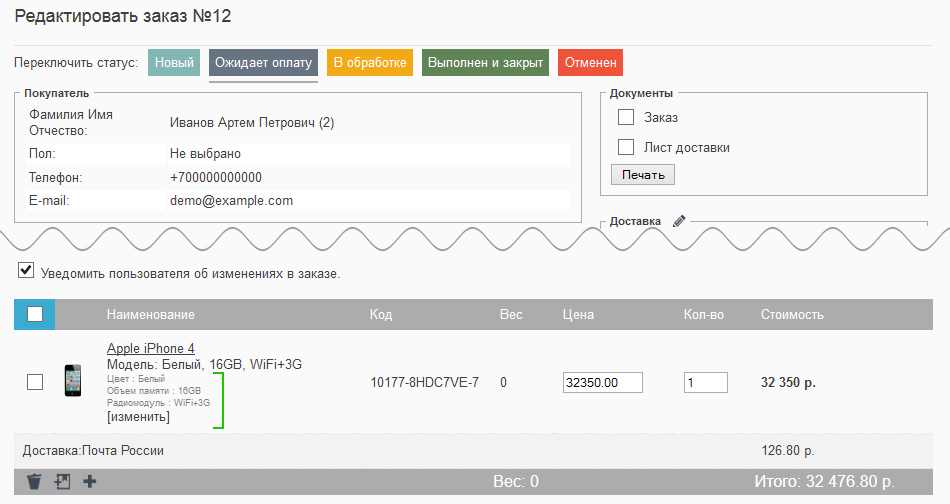Click customer name Иванов Артем Петрович (2)
The image size is (950, 504).
(x=252, y=122)
